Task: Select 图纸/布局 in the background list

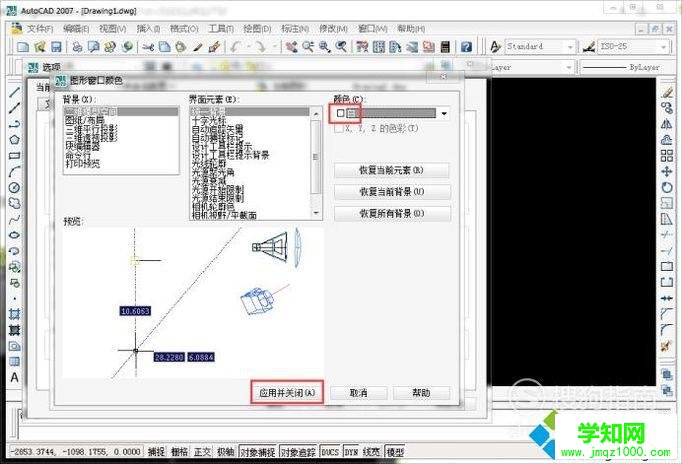Action: pos(85,120)
